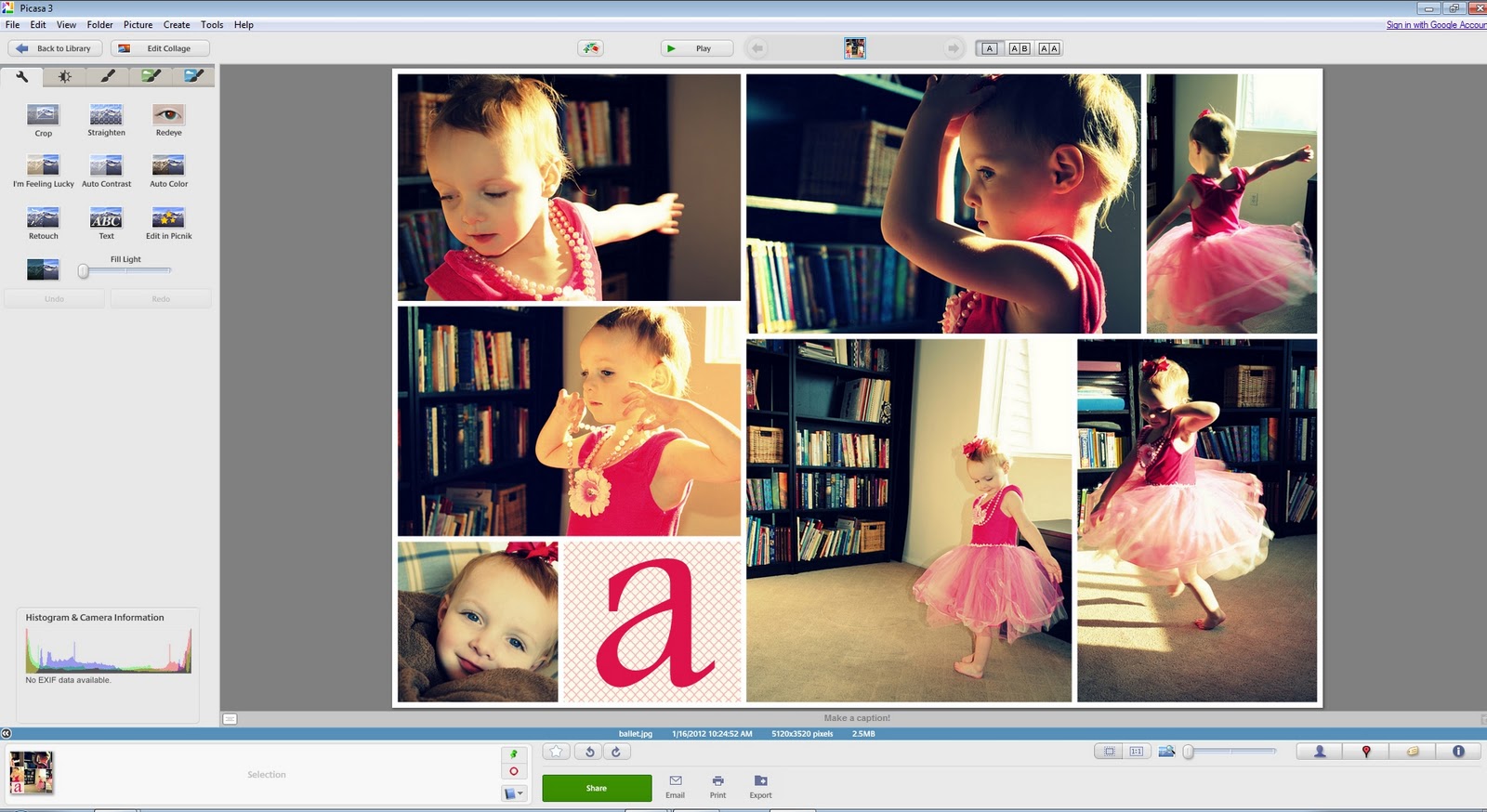Apply Auto Contrast to the photo
Image resolution: width=1487 pixels, height=812 pixels.
click(106, 166)
